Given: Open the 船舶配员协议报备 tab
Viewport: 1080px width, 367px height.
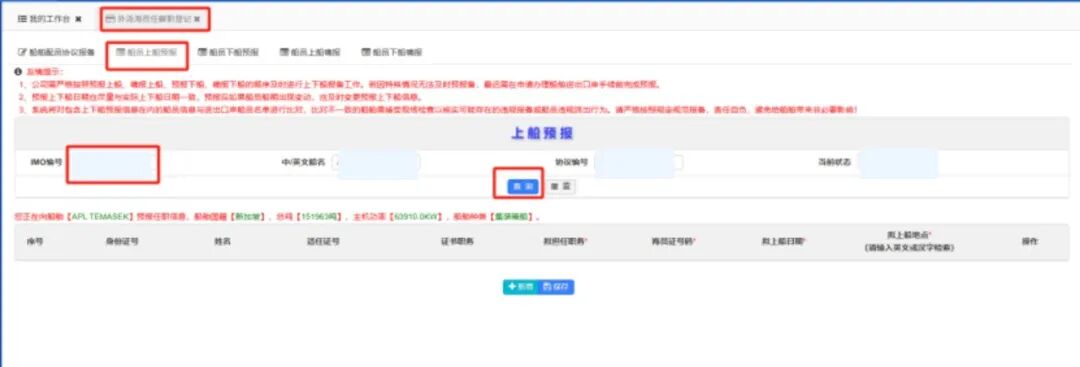Looking at the screenshot, I should [56, 52].
